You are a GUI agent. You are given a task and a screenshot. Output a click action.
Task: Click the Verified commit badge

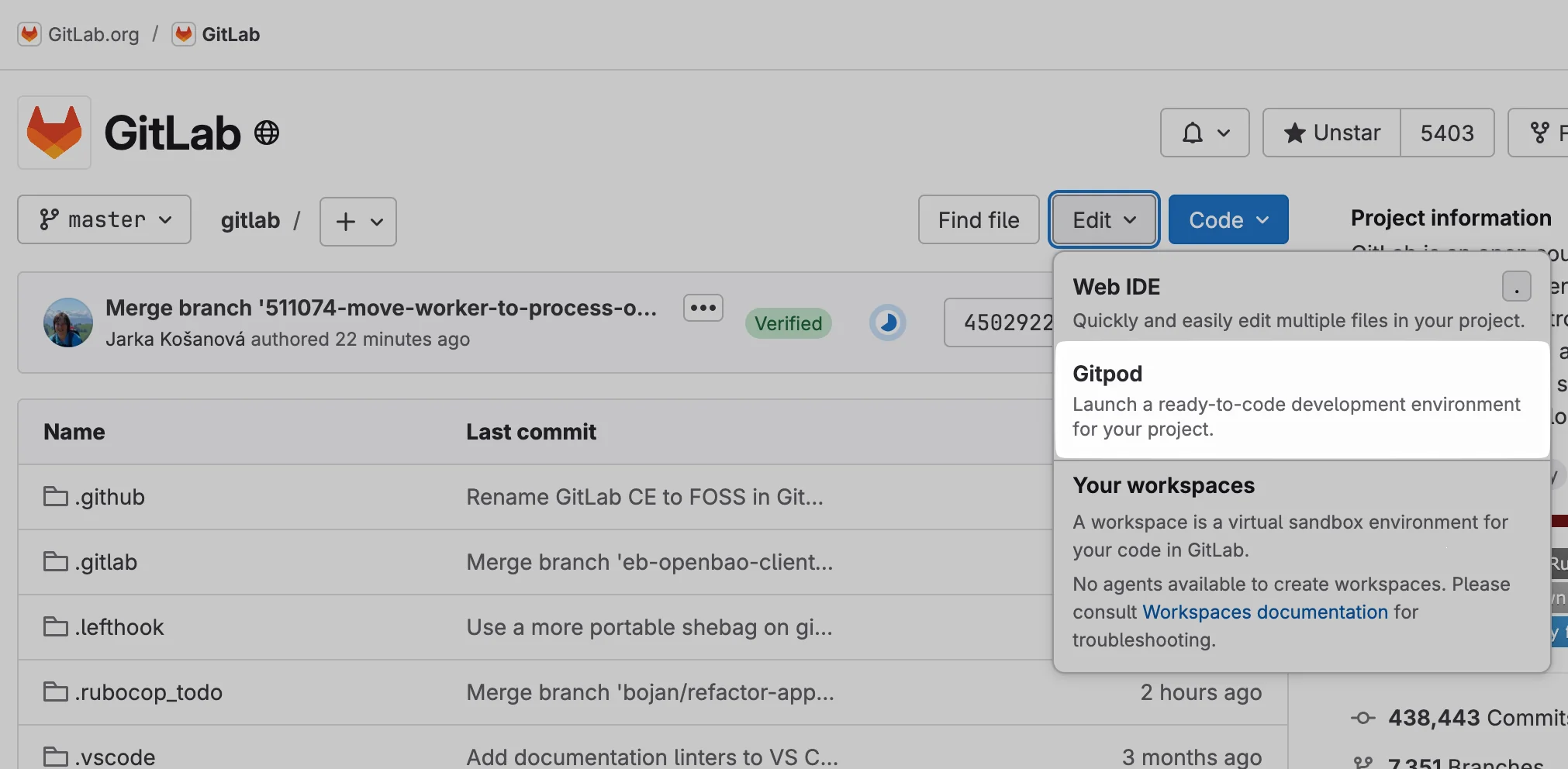tap(789, 323)
